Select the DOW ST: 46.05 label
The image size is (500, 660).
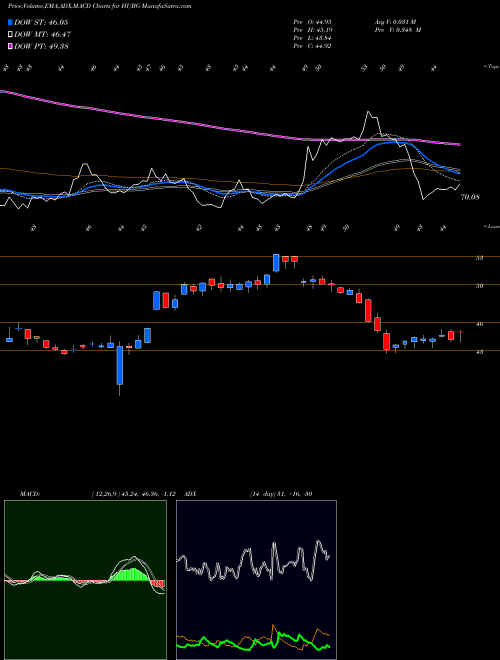41,23
